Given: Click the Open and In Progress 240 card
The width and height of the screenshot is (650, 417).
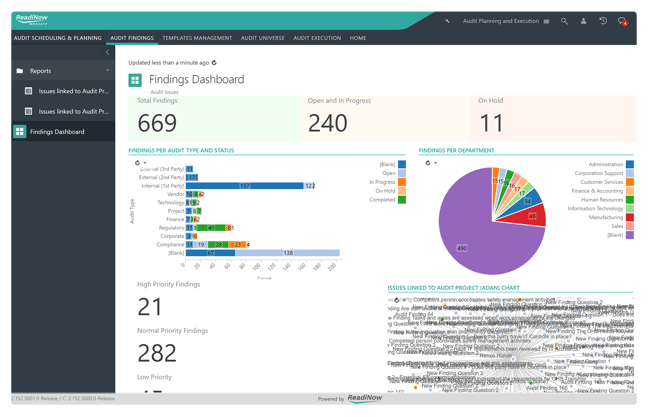Looking at the screenshot, I should click(x=384, y=119).
